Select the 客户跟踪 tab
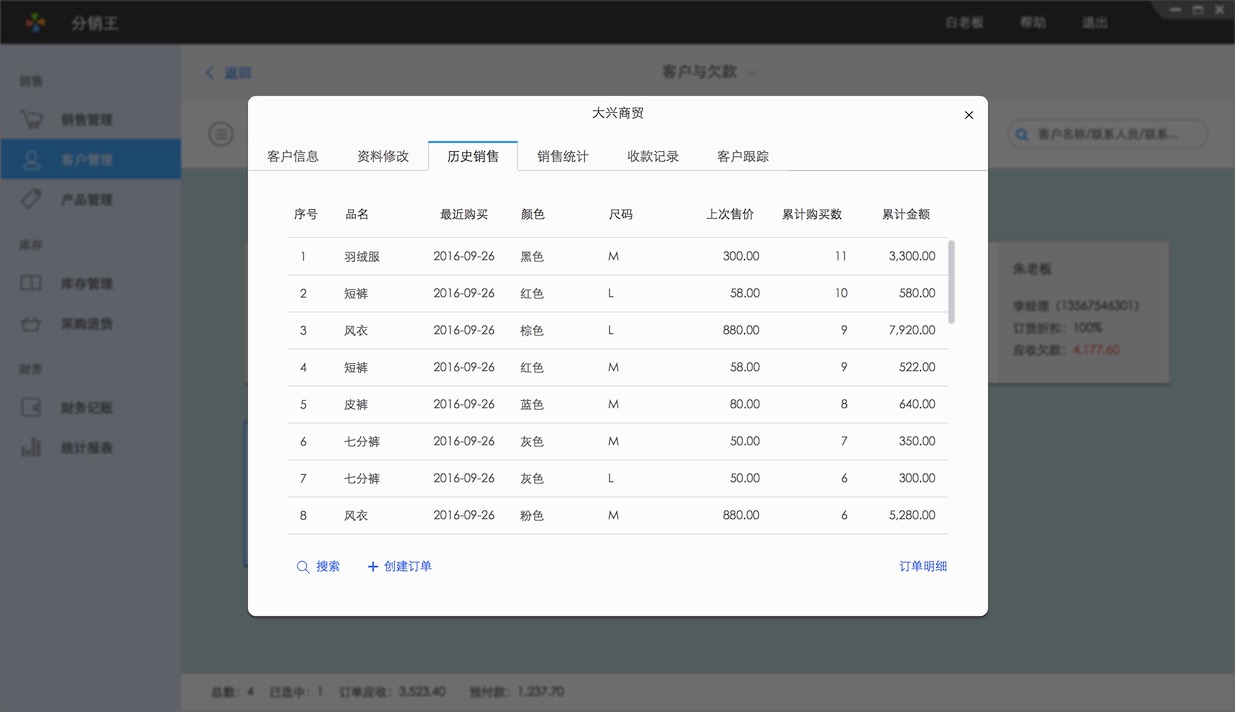 pos(742,156)
